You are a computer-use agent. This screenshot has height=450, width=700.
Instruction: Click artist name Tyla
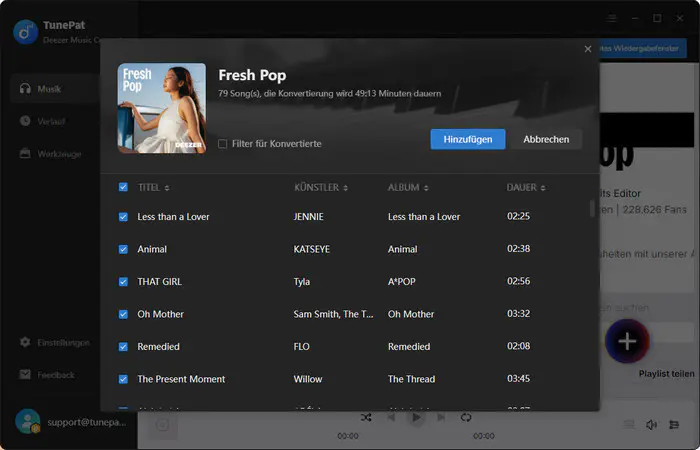tap(302, 282)
